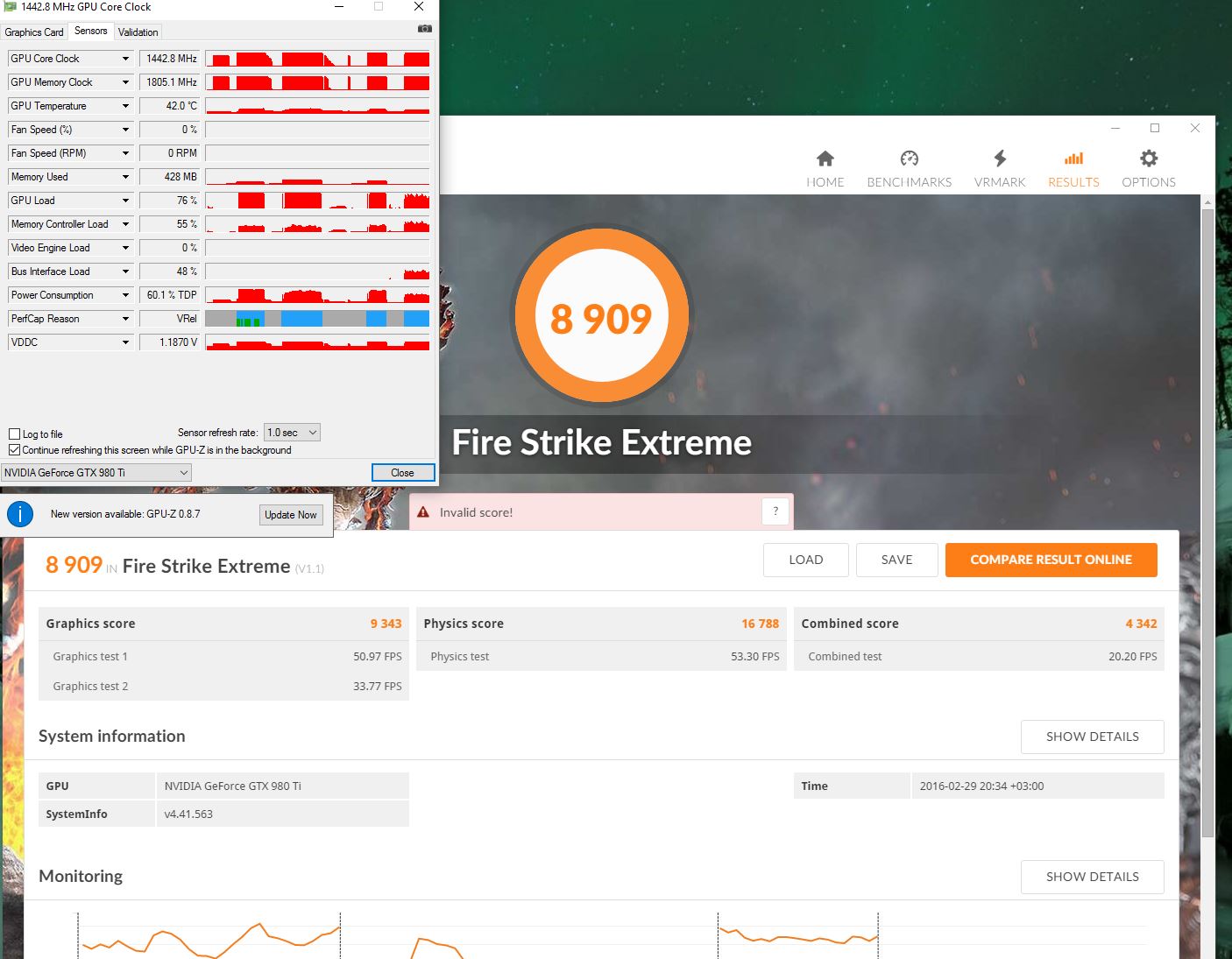Minimize the GPU-Z window
The height and width of the screenshot is (959, 1232).
[340, 7]
